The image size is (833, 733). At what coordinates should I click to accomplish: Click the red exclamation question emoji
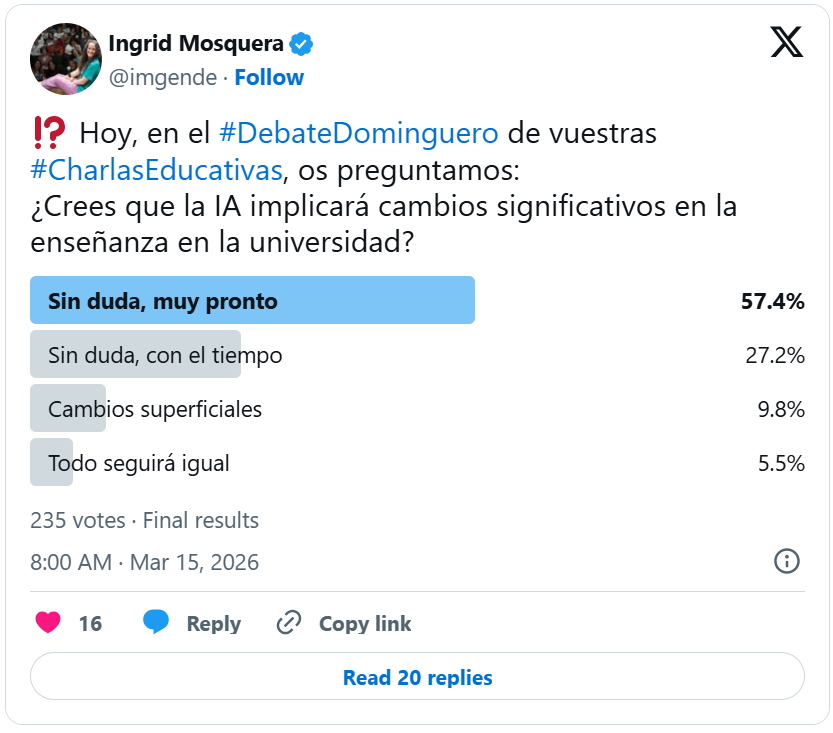click(49, 132)
